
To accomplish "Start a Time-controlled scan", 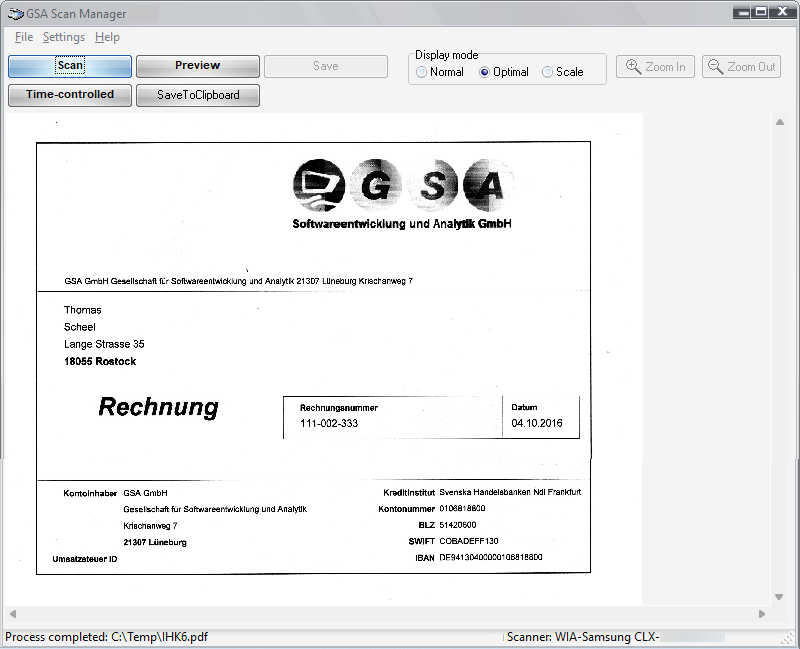I will coord(70,95).
